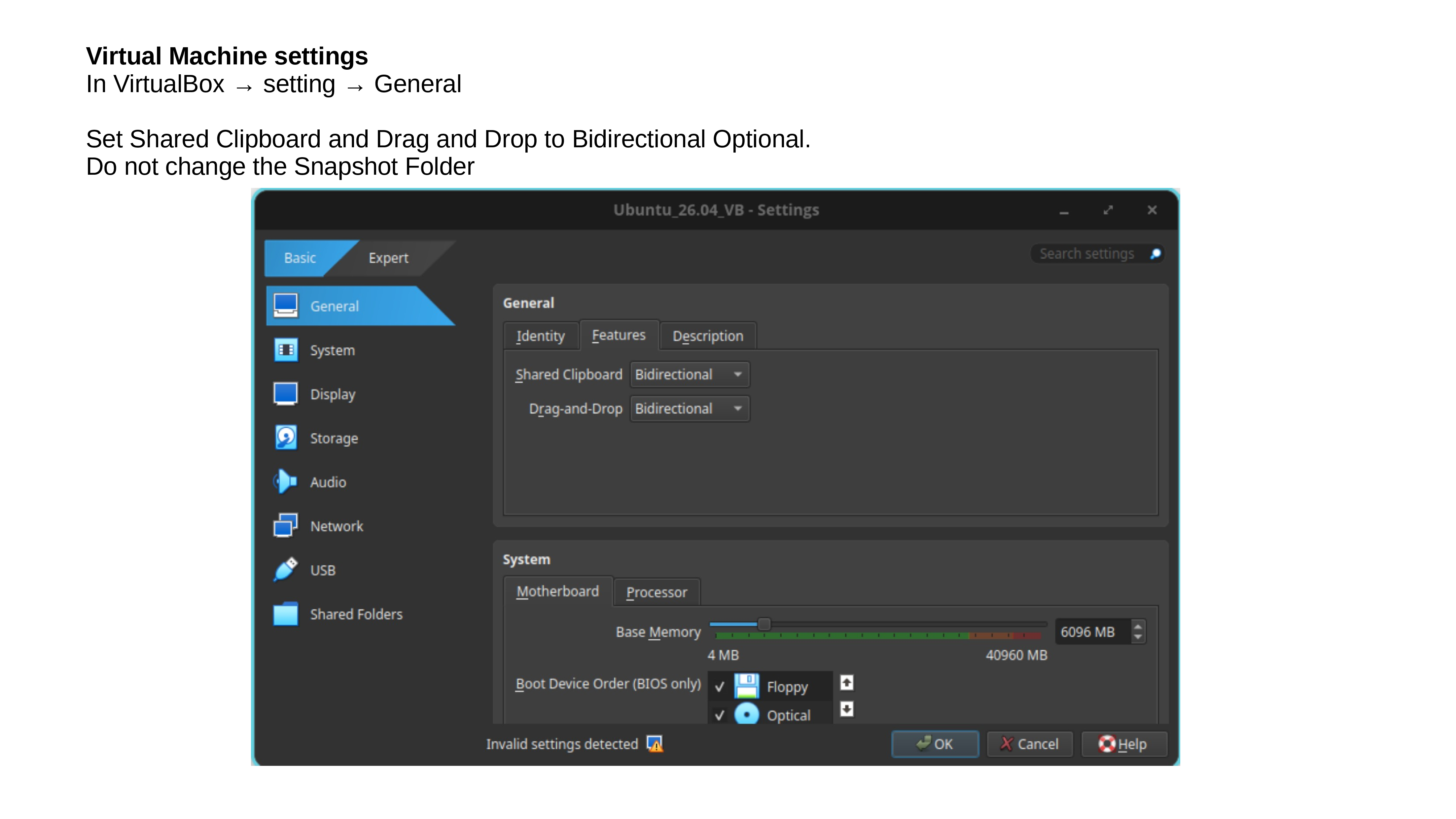Click the Base Memory value field
Screen dimensions: 1456x819
click(1093, 632)
